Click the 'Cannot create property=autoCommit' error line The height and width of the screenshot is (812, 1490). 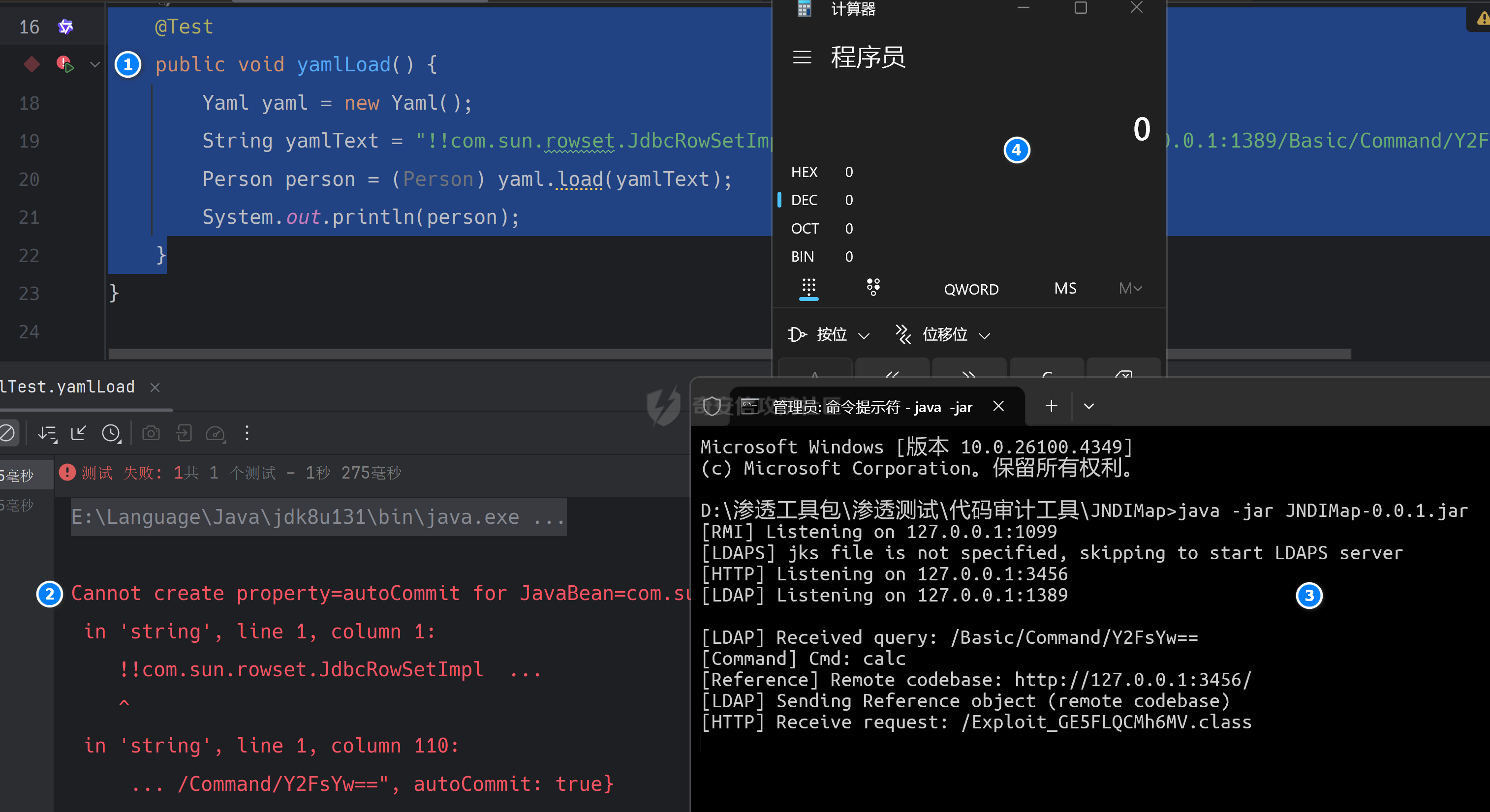(x=380, y=593)
